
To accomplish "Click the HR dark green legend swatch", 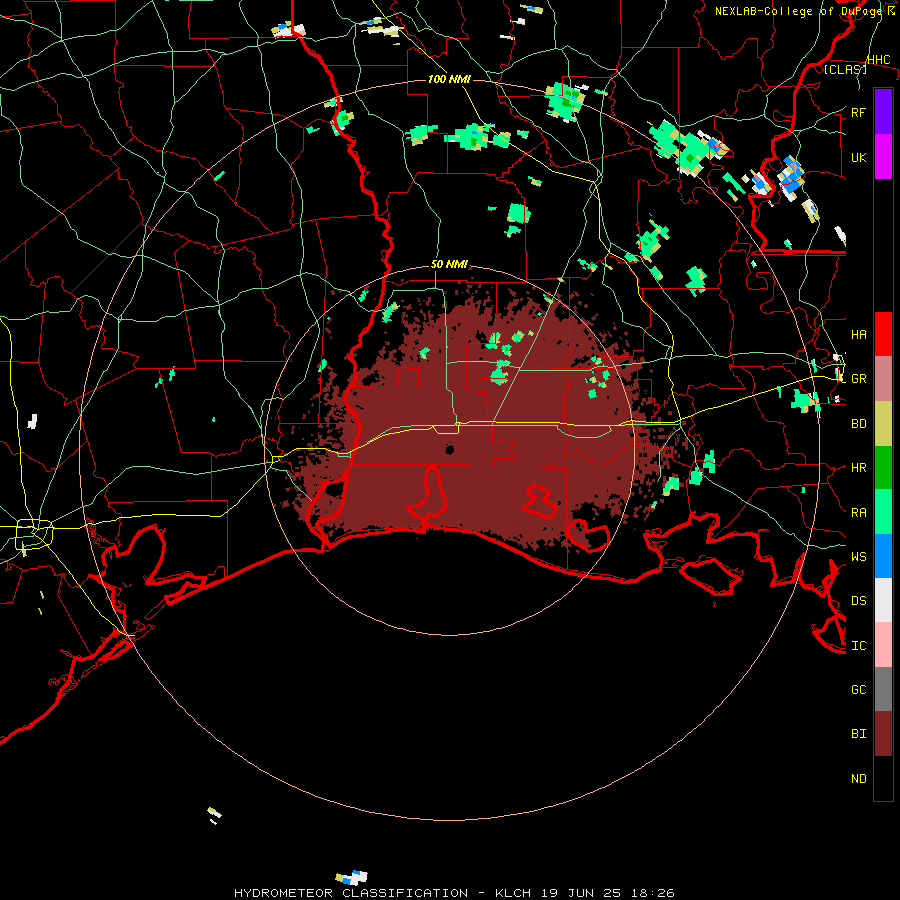I will [x=883, y=468].
